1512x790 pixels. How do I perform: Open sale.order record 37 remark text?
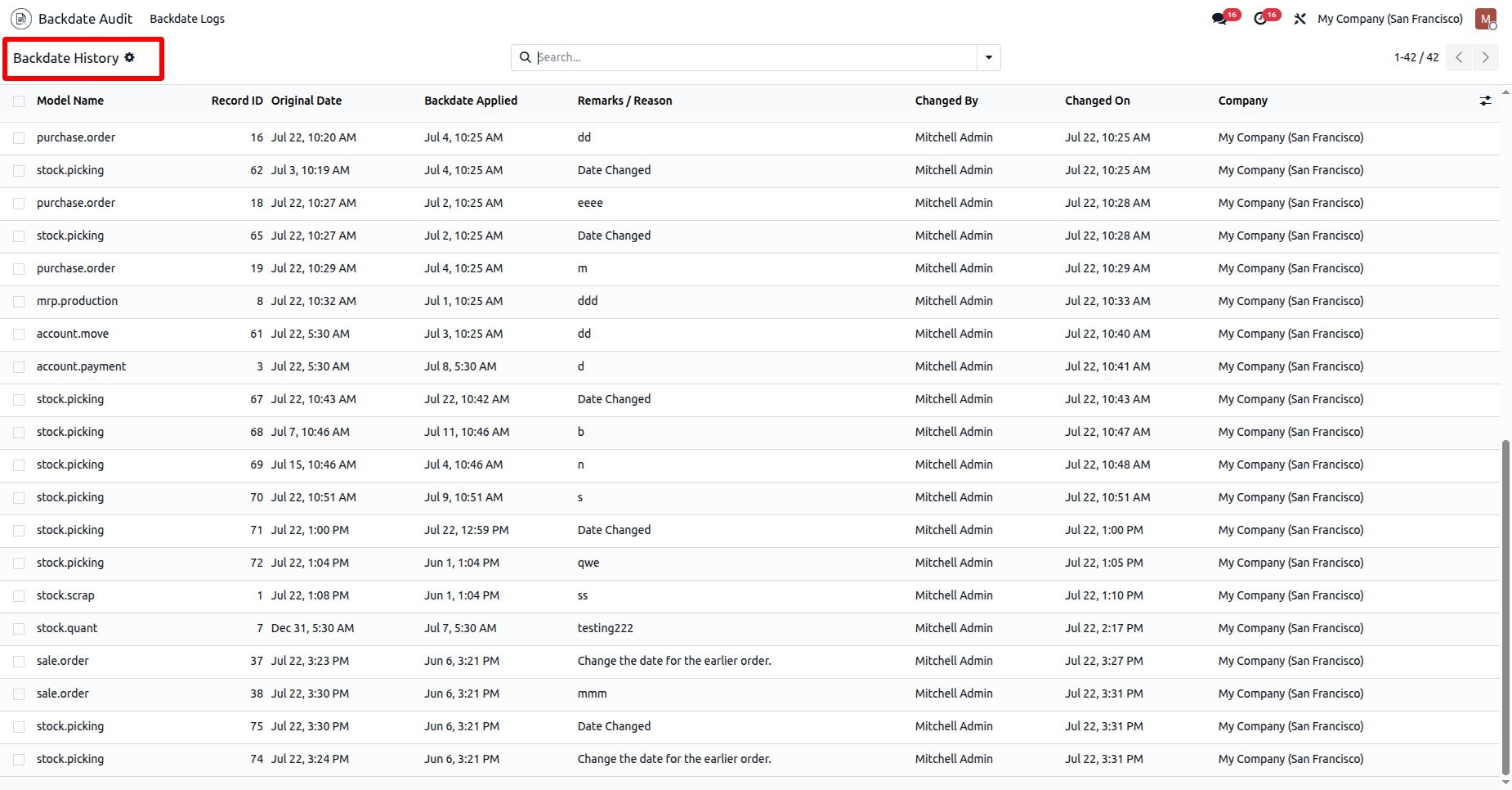pos(674,661)
